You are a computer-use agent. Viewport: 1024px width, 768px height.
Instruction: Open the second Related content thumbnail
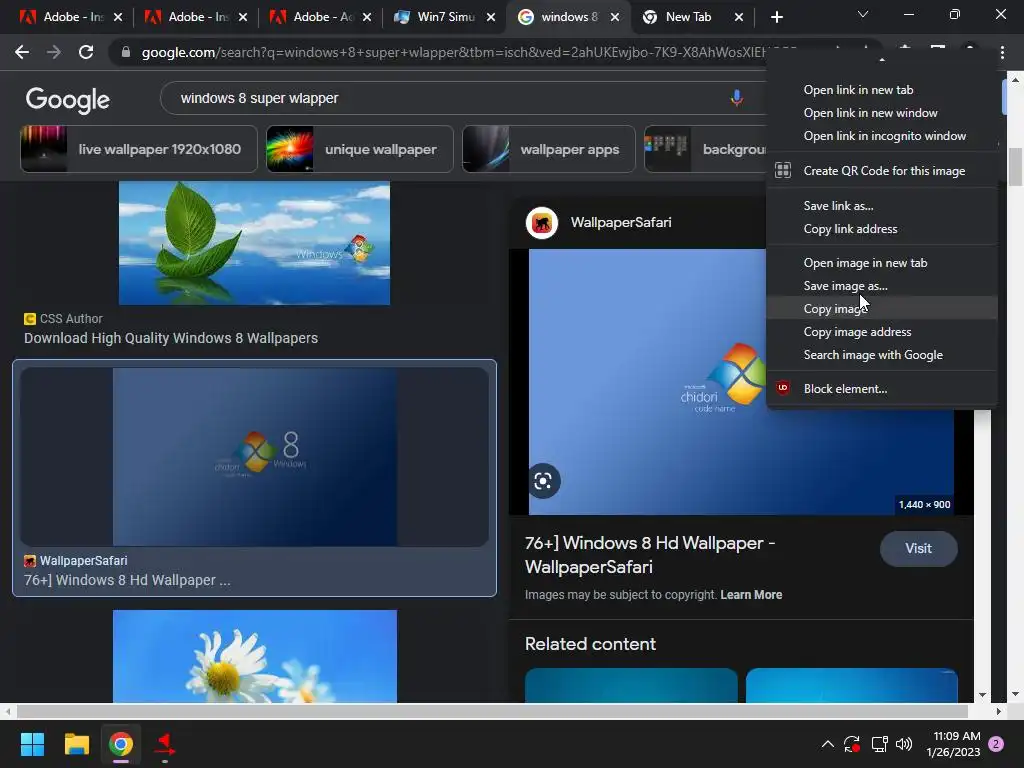[x=852, y=685]
